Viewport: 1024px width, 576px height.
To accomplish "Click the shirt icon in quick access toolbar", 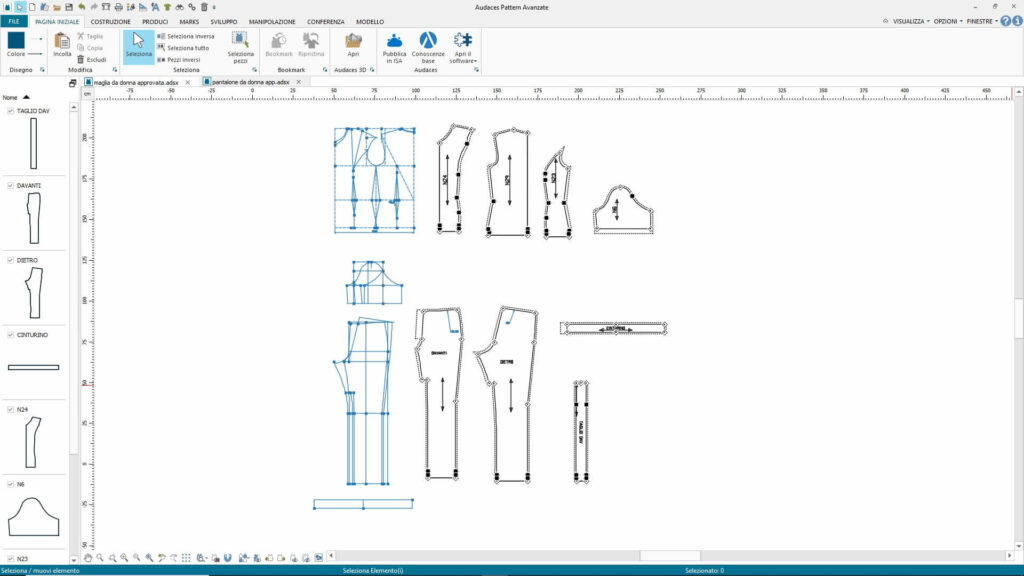I will (x=167, y=7).
